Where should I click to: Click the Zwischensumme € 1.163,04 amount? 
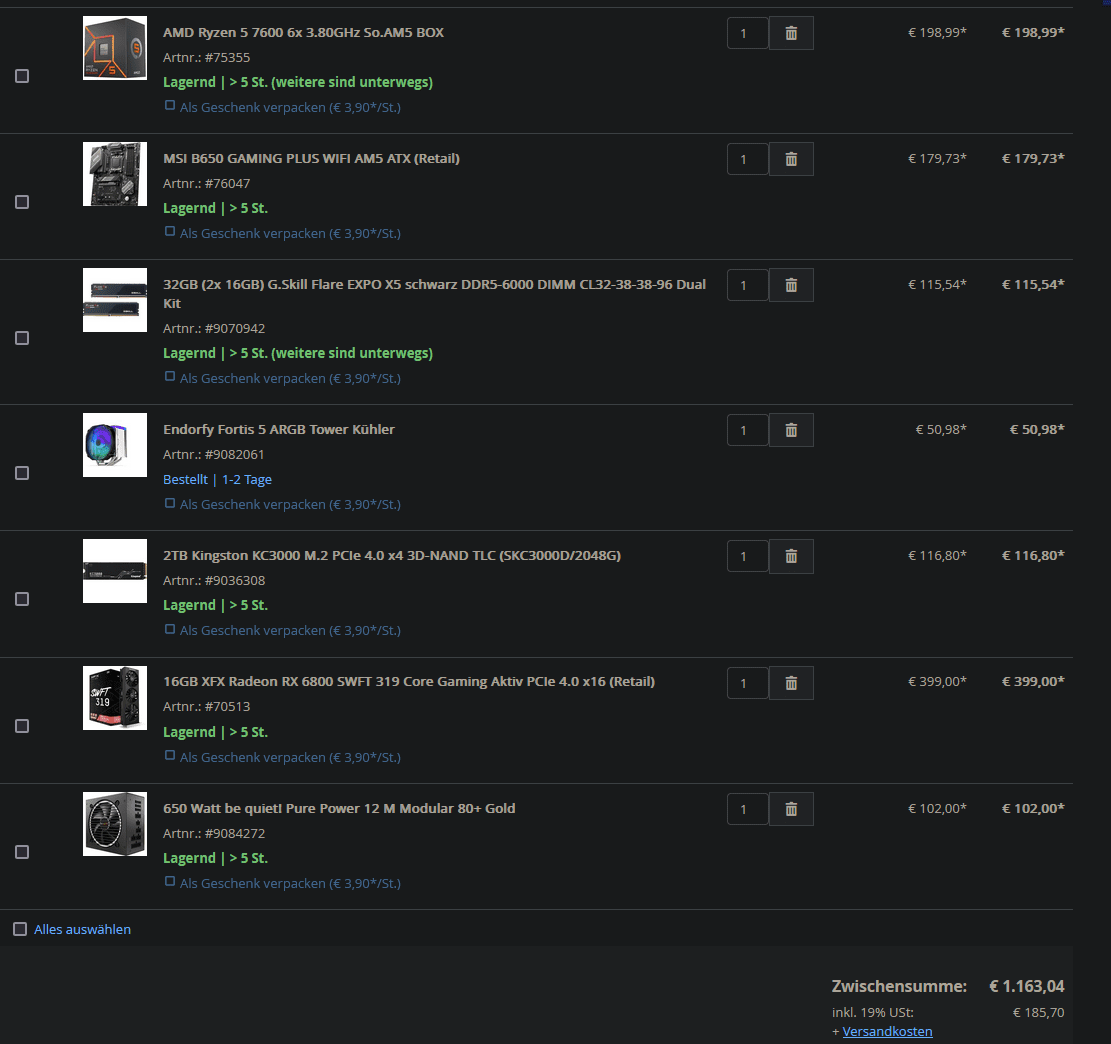pyautogui.click(x=1027, y=987)
